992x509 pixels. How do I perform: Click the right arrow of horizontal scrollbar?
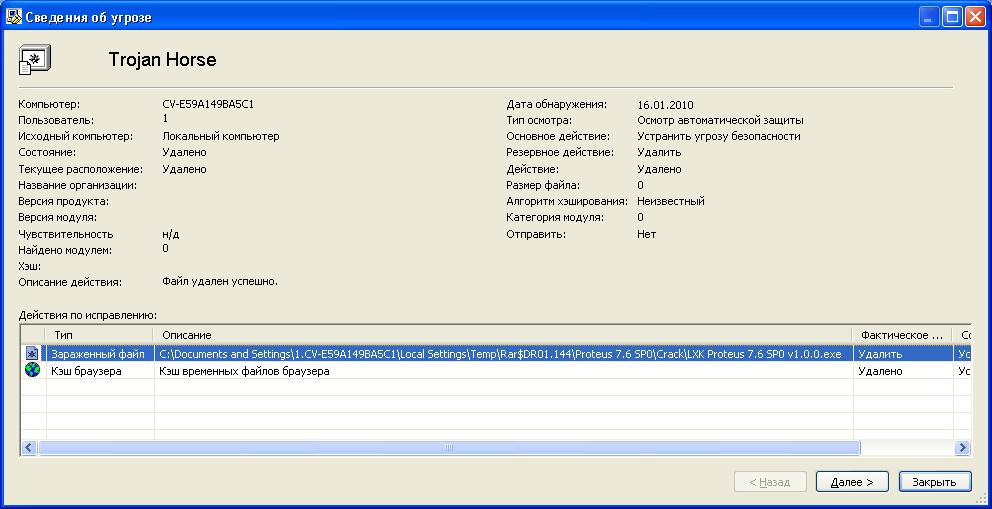tap(962, 448)
